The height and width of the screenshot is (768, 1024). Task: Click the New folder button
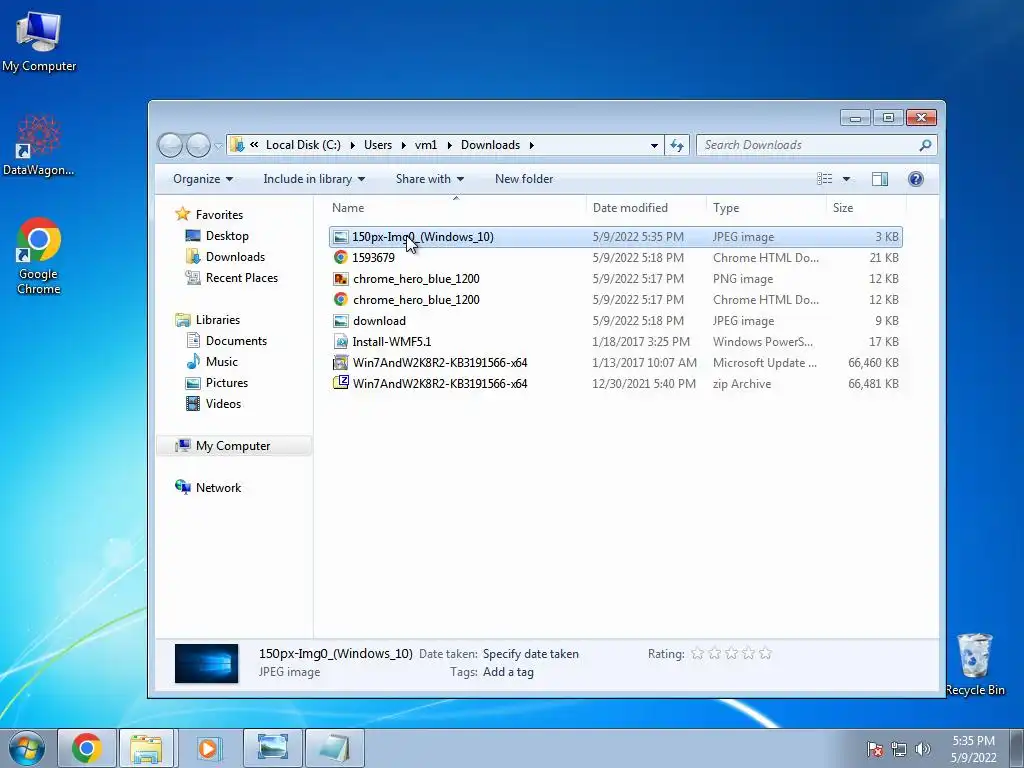[x=524, y=179]
